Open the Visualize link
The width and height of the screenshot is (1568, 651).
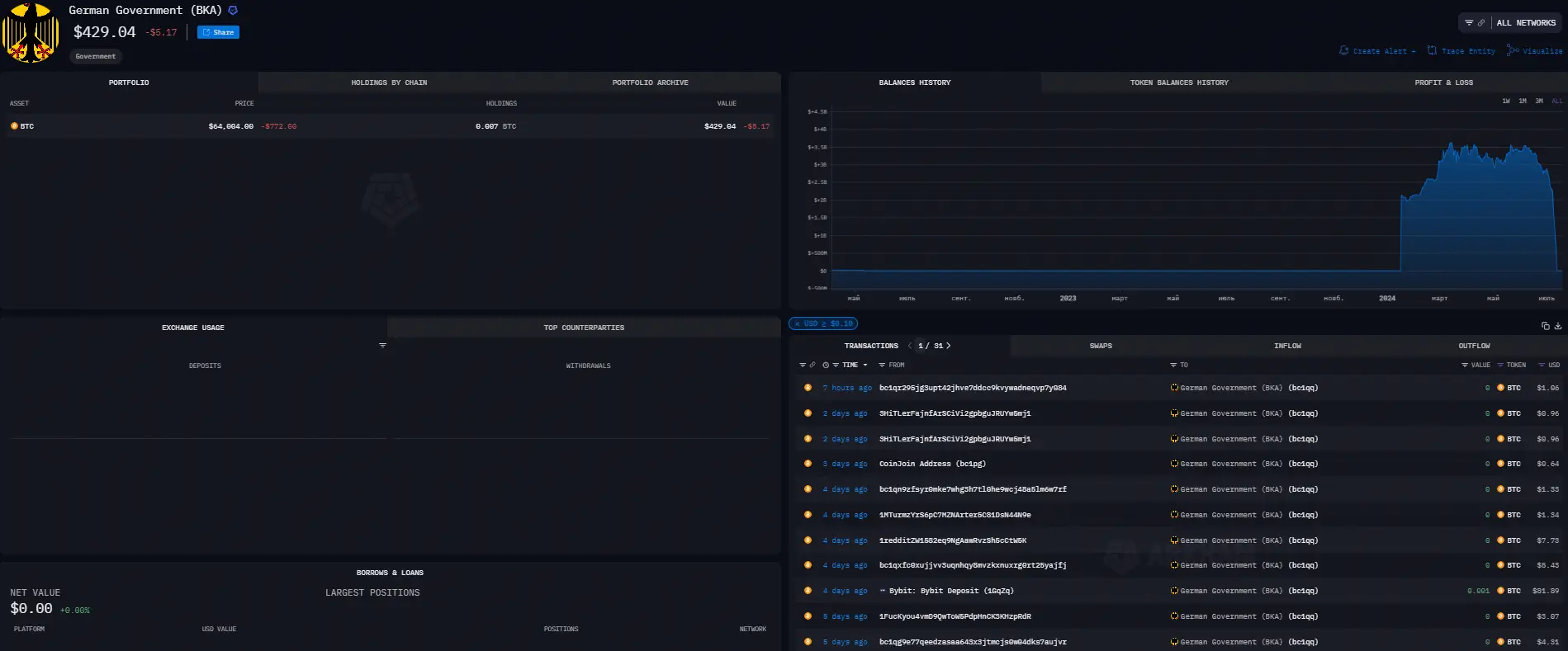point(1542,51)
